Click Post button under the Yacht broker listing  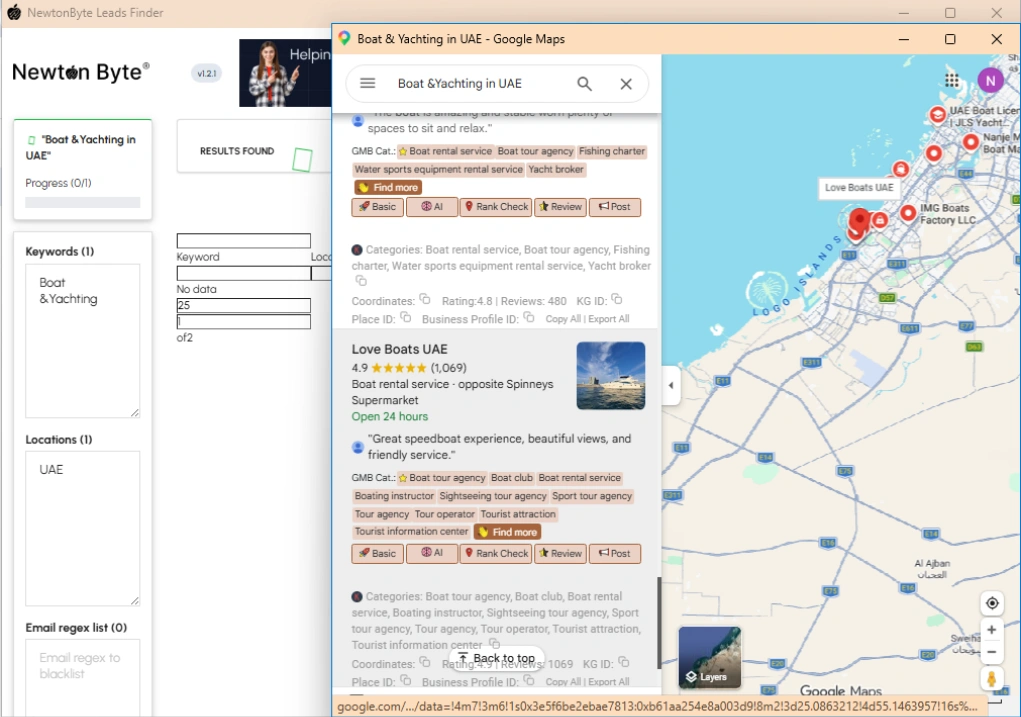coord(615,207)
